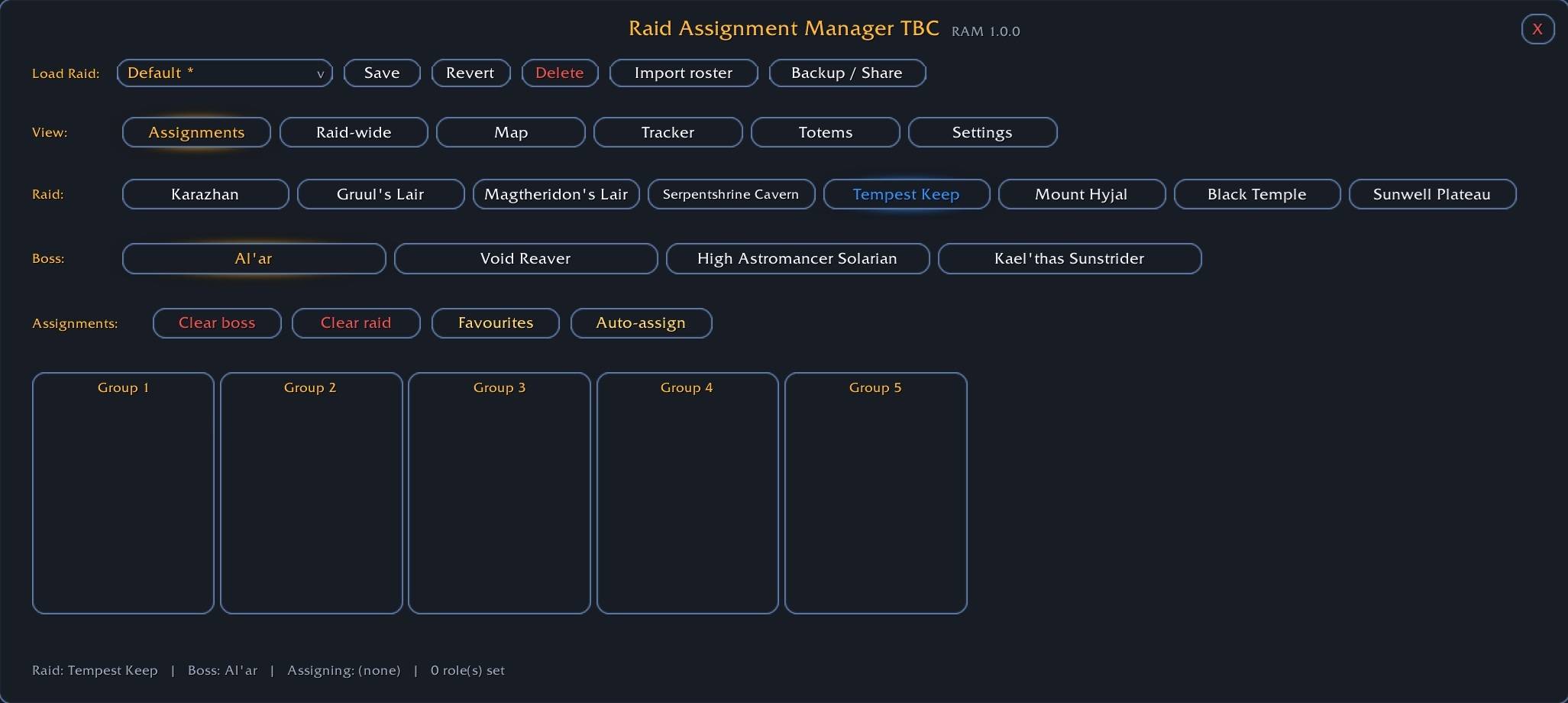
Task: Select the Karazhan raid
Action: pyautogui.click(x=205, y=194)
